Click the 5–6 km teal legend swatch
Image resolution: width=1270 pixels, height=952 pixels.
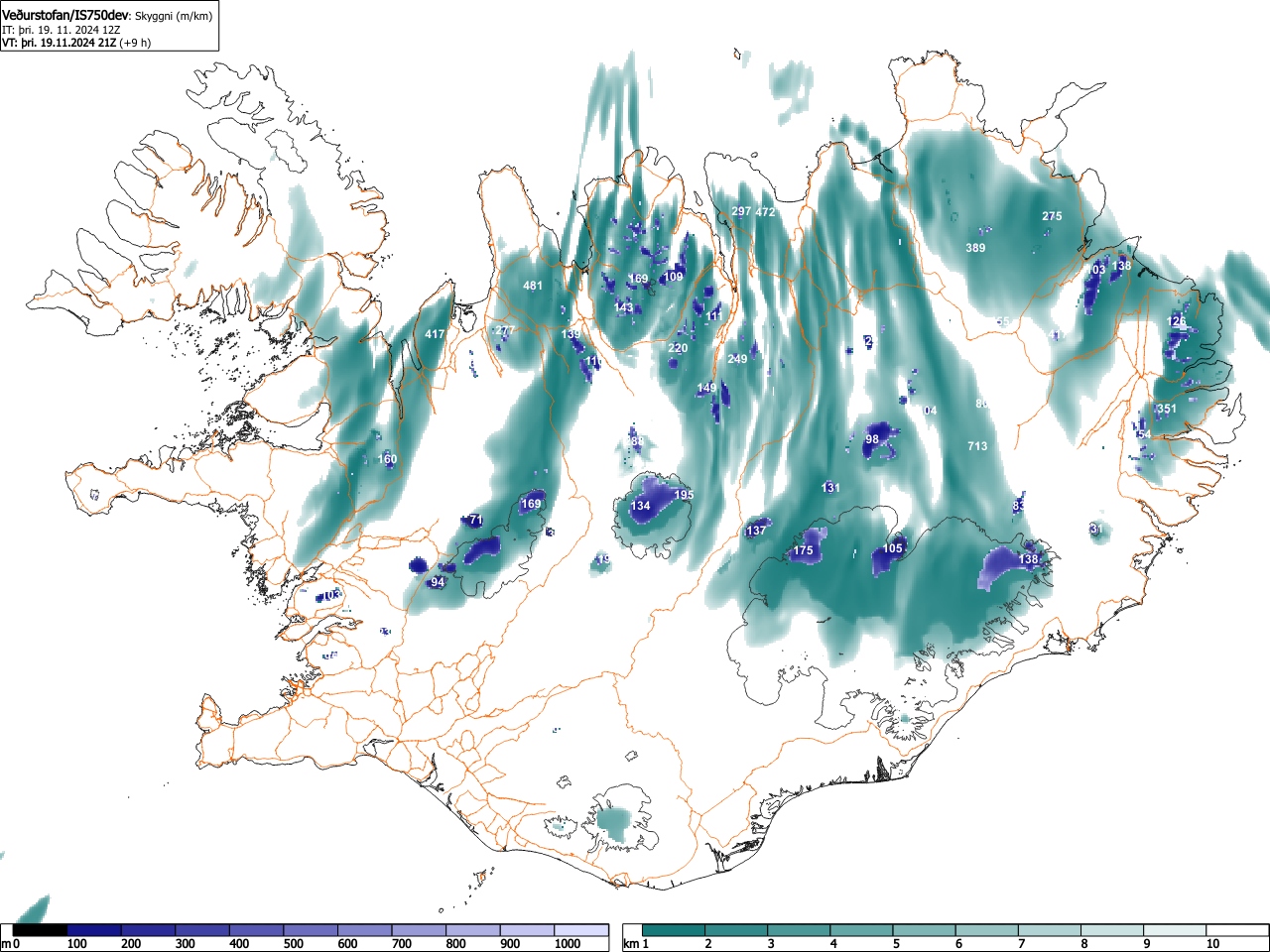[x=925, y=930]
